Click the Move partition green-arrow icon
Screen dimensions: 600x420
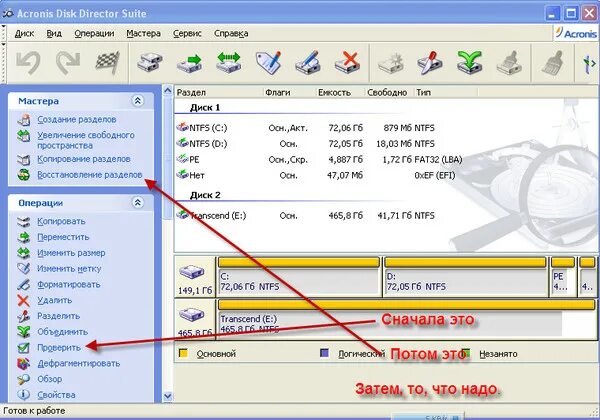pos(189,63)
